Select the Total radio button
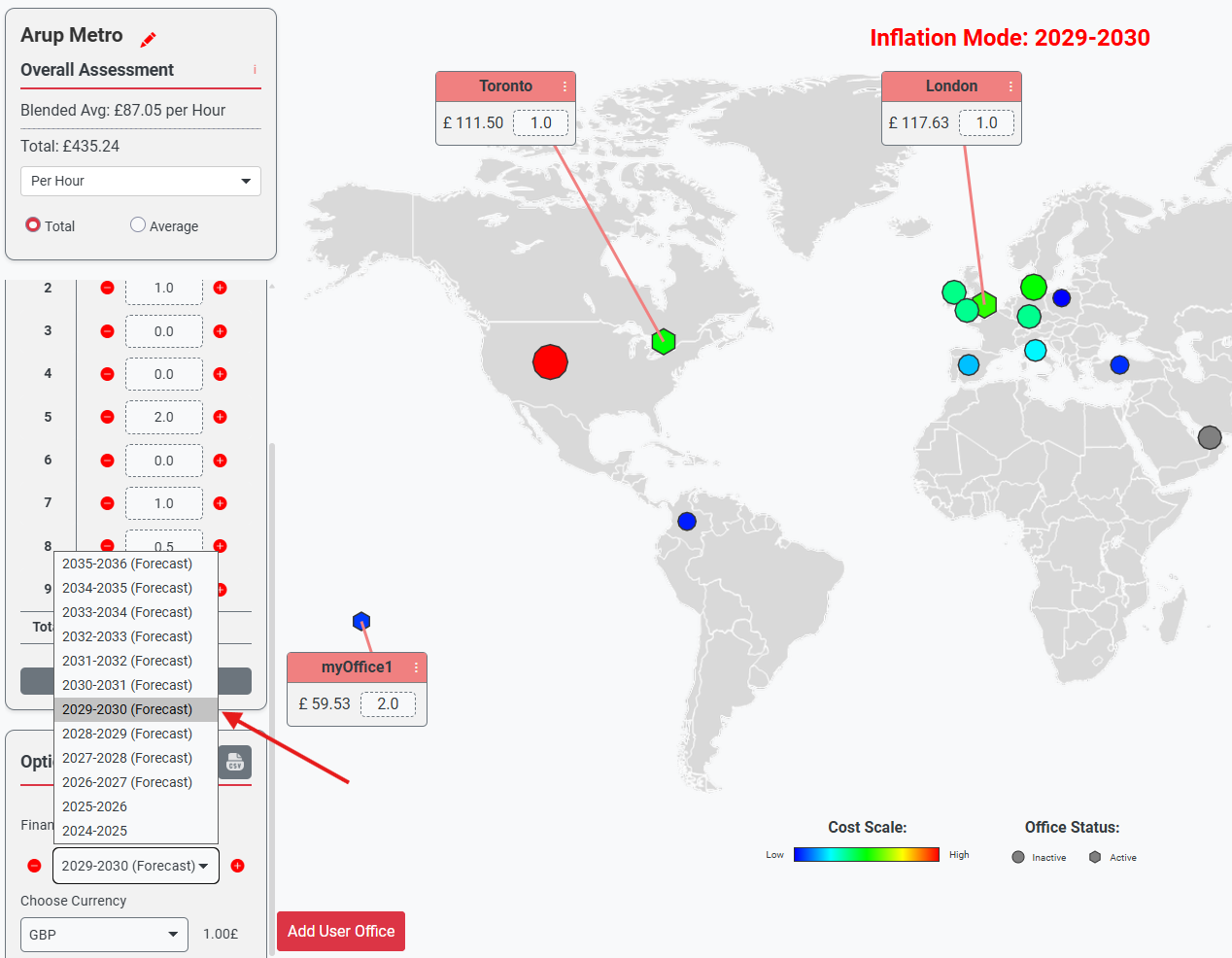 pyautogui.click(x=33, y=225)
